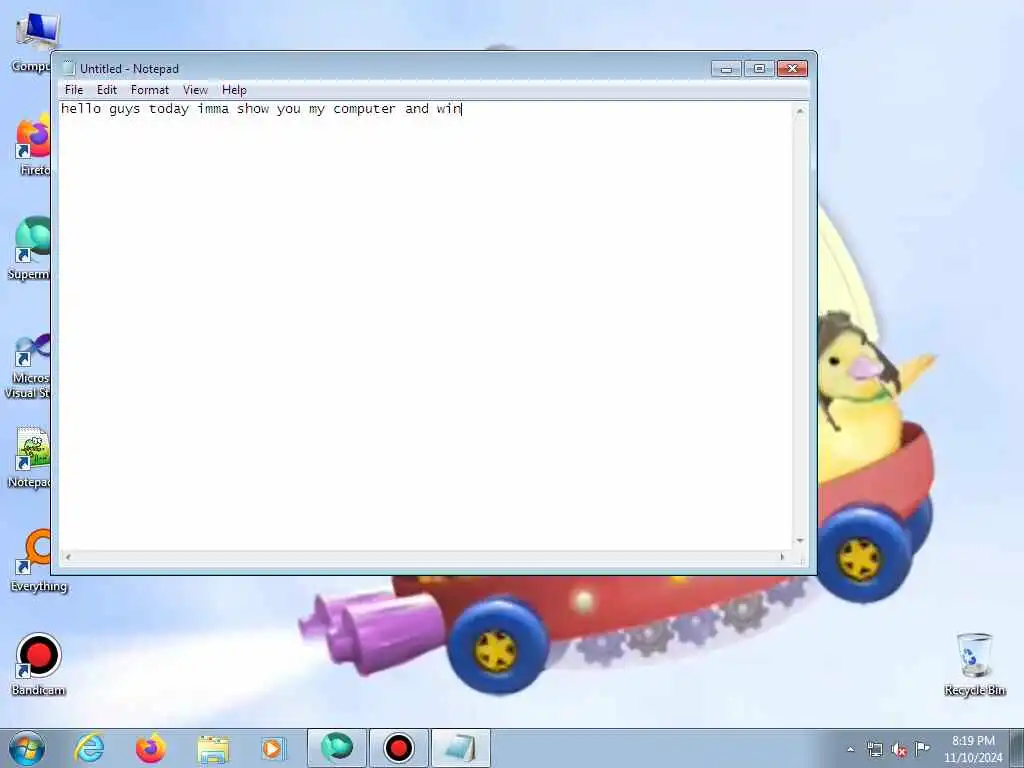Click the Notepad title bar icon

point(69,69)
